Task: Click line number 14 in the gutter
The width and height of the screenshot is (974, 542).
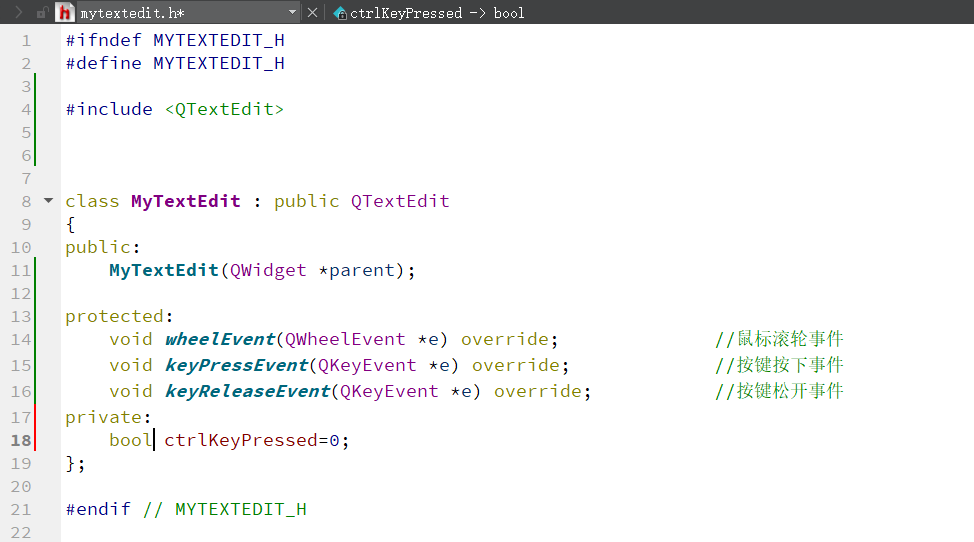Action: (x=20, y=340)
